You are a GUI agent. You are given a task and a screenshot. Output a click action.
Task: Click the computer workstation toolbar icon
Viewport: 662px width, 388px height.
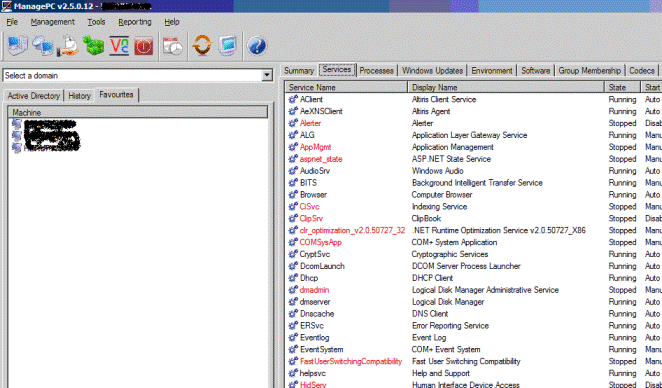pyautogui.click(x=17, y=45)
